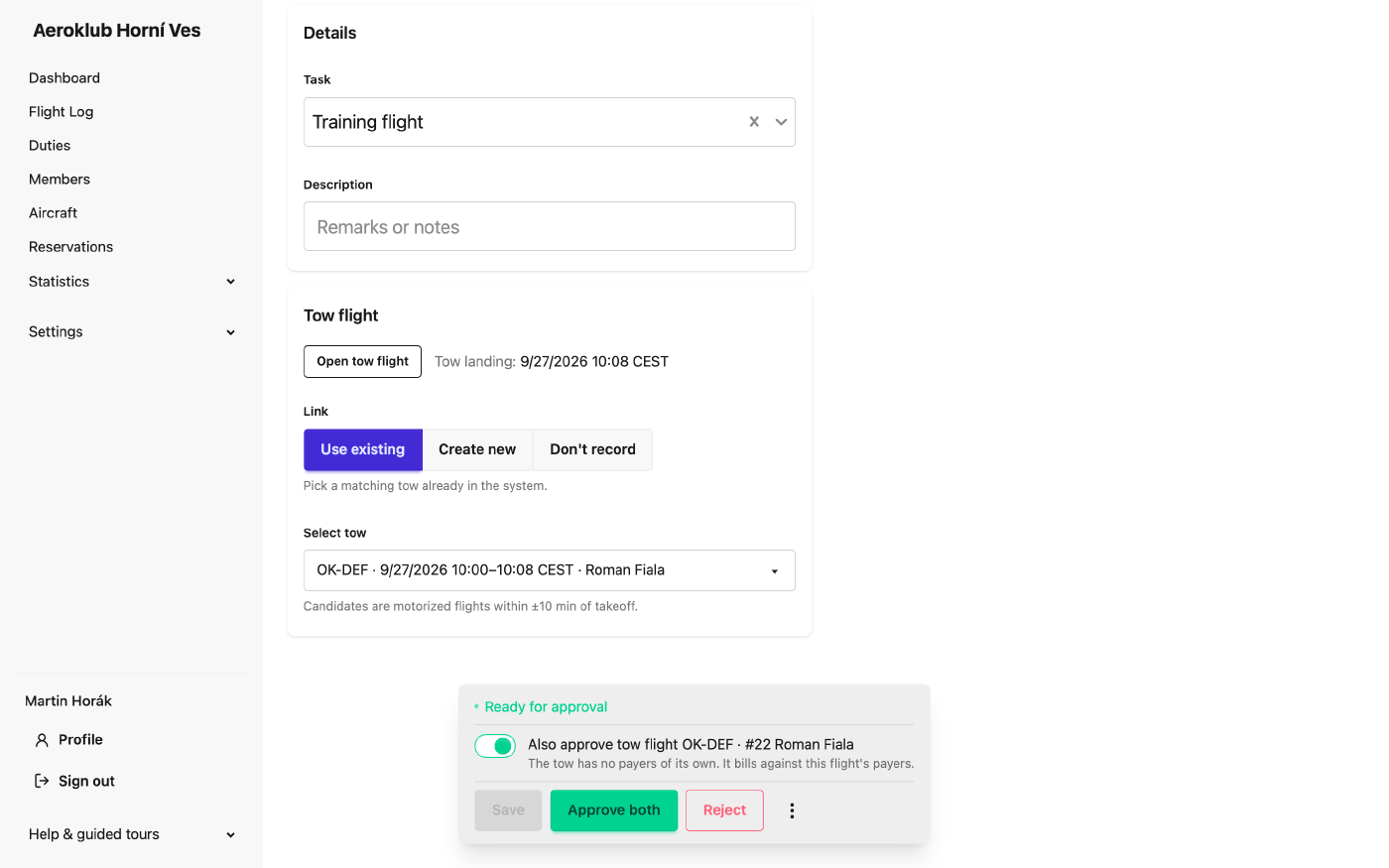Open Reservations
The height and width of the screenshot is (868, 1389).
[x=71, y=247]
